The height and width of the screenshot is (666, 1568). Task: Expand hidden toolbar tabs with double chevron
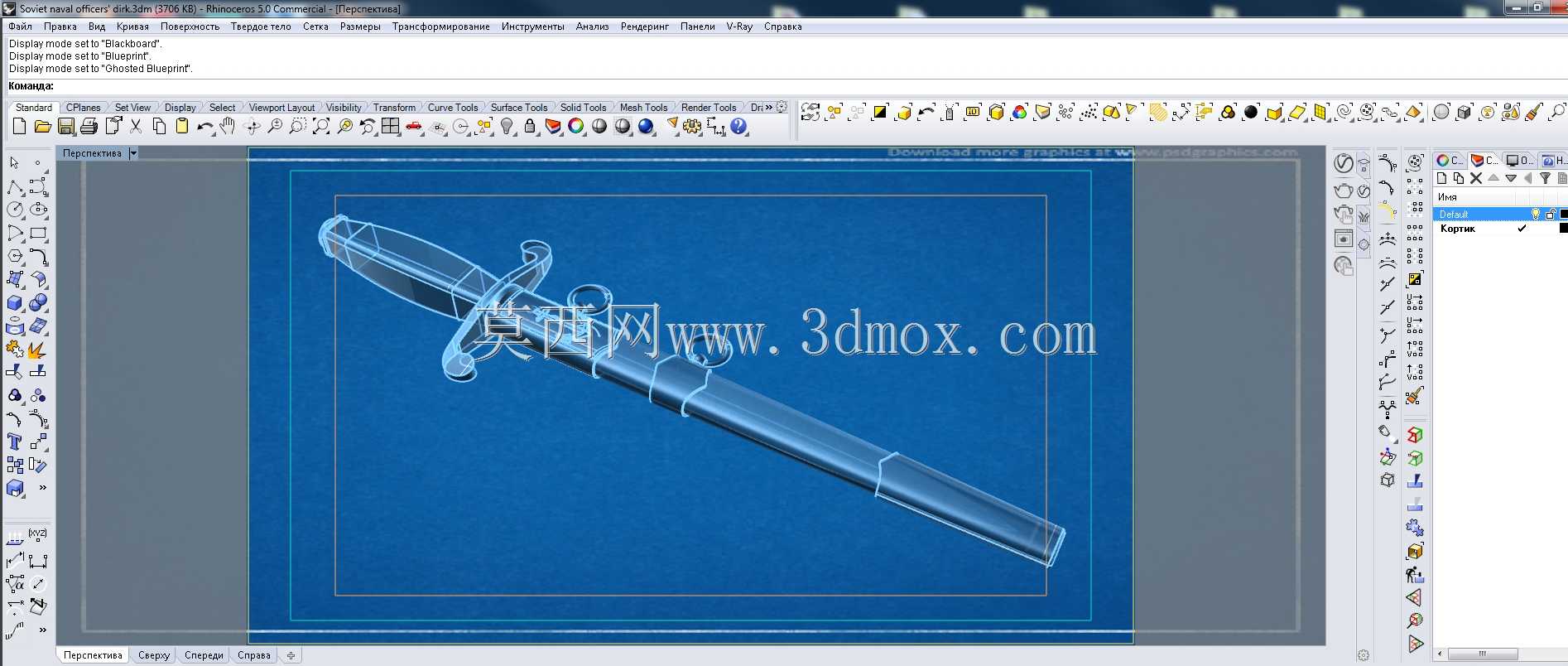(769, 108)
